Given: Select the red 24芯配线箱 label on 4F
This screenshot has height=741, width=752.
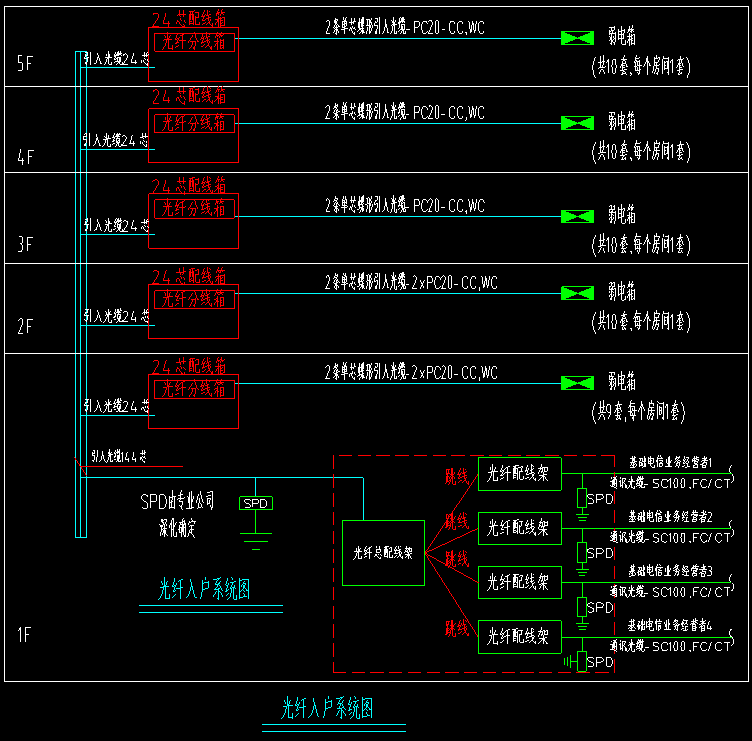Looking at the screenshot, I should [189, 96].
